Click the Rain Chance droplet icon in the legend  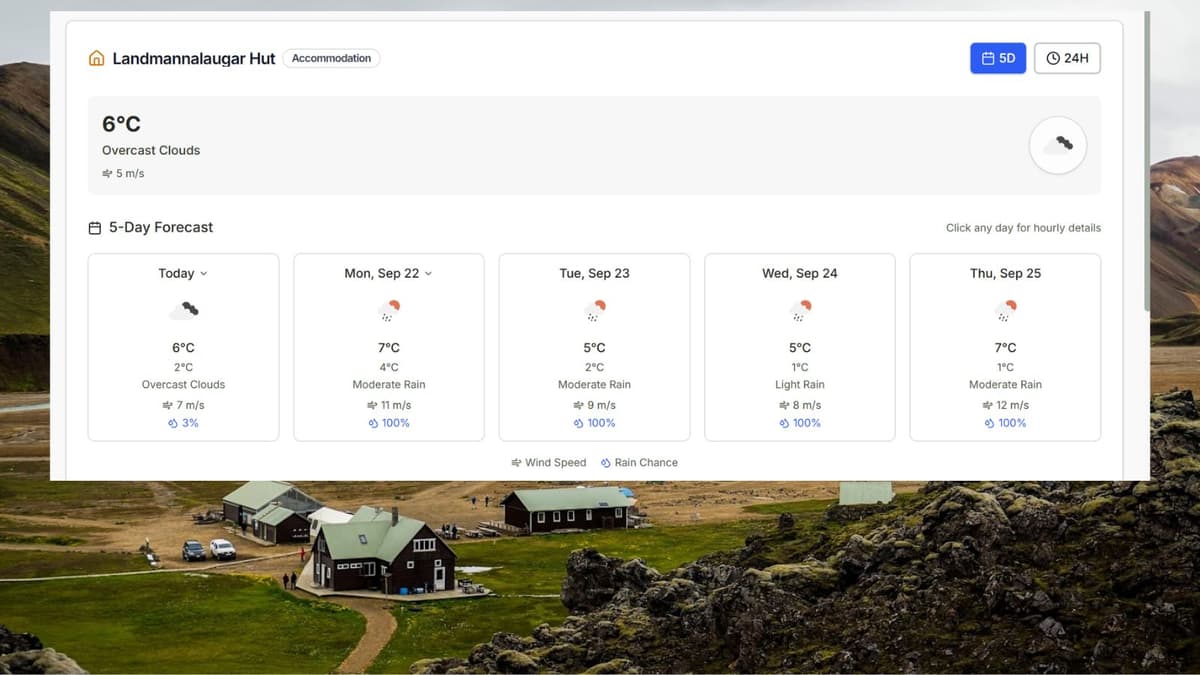point(604,462)
